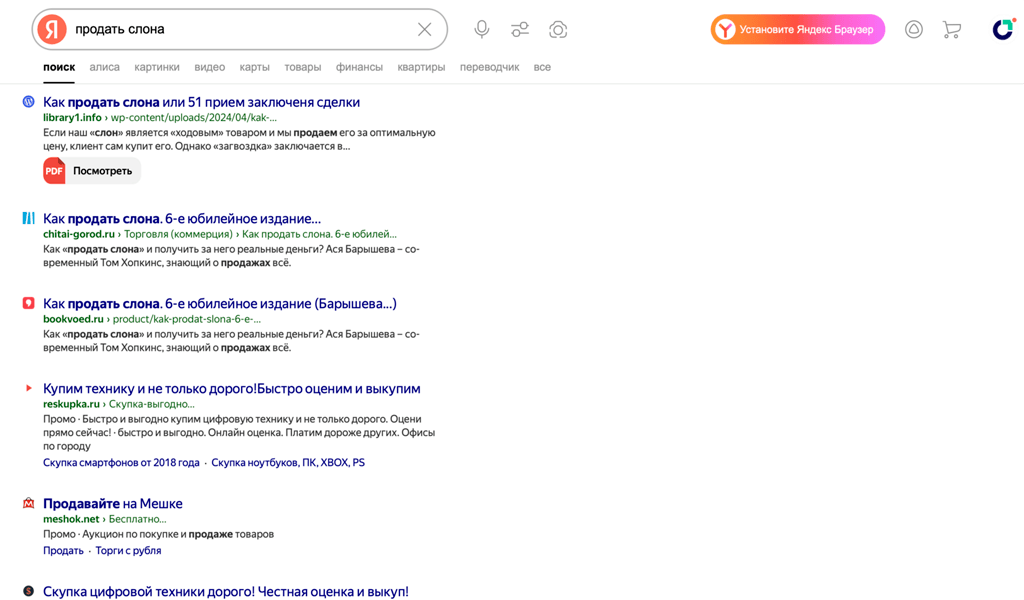The height and width of the screenshot is (600, 1024).
Task: Select the 'поиск' tab
Action: [x=59, y=67]
